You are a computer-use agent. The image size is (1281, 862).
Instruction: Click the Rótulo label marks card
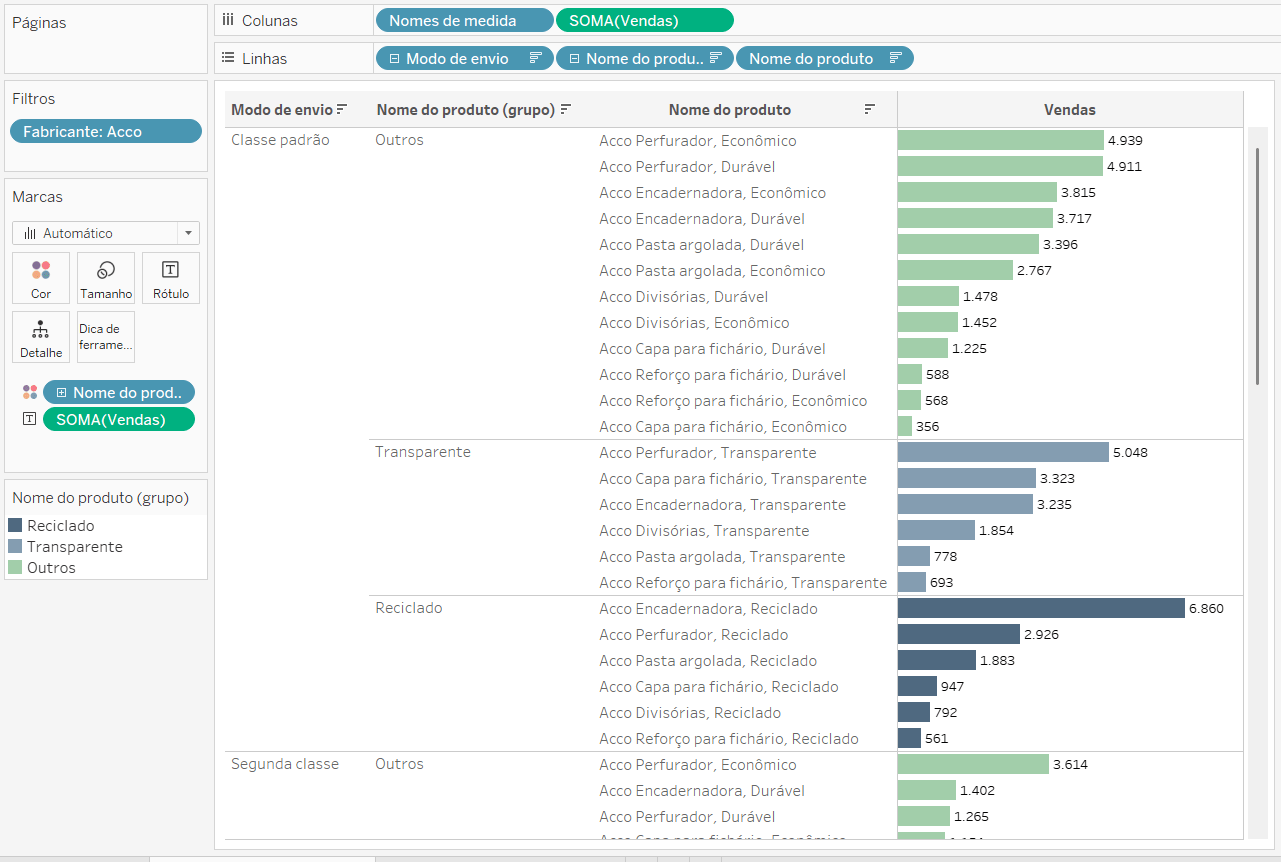click(171, 277)
